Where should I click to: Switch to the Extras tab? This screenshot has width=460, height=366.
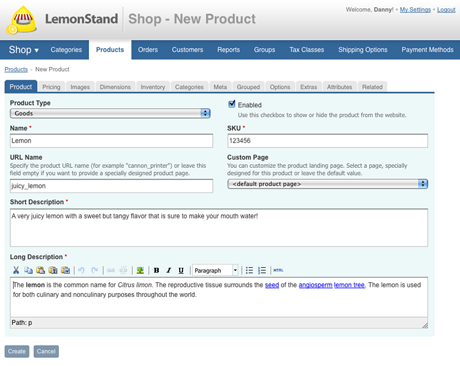(x=309, y=87)
